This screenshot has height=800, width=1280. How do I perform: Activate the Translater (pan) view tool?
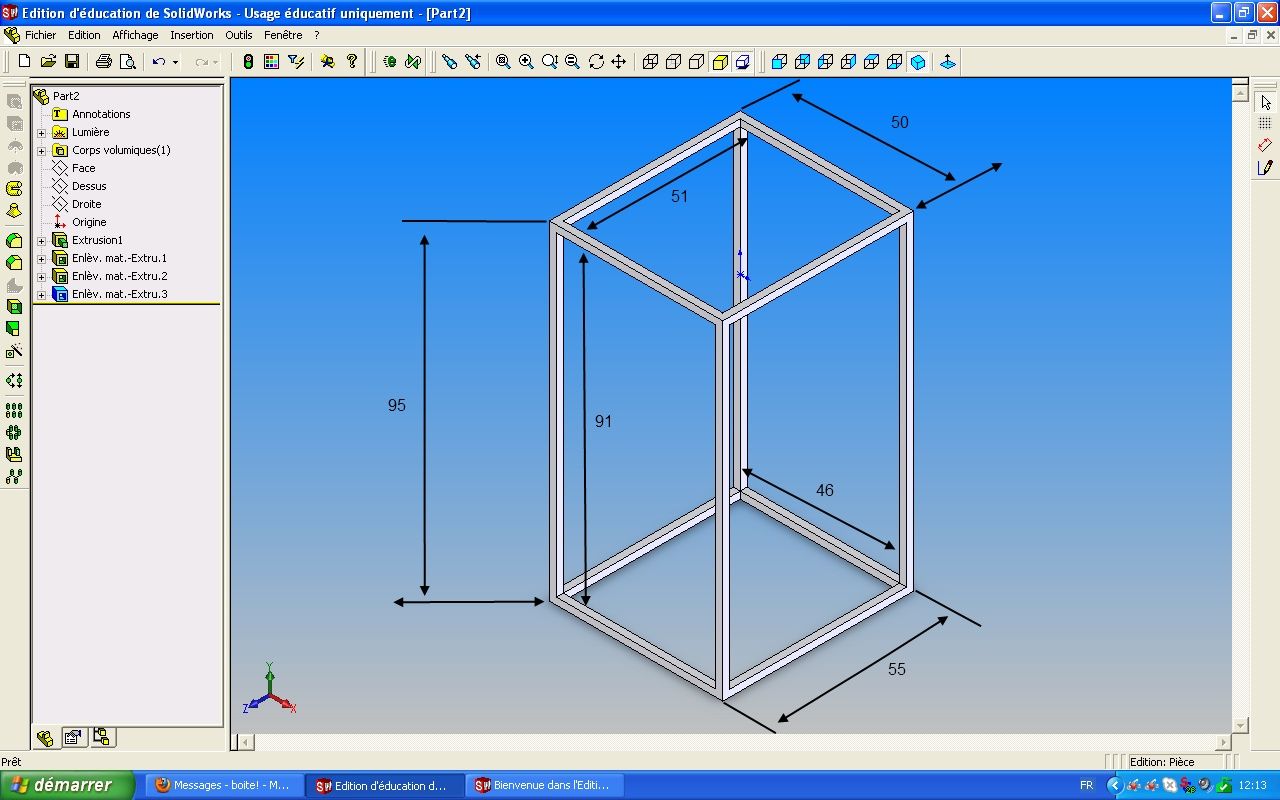point(620,61)
